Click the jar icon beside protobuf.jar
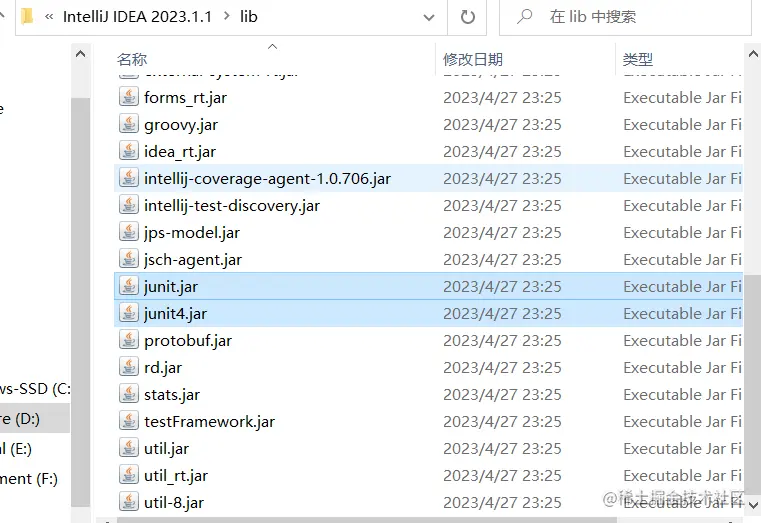Image resolution: width=761 pixels, height=523 pixels. pos(129,340)
